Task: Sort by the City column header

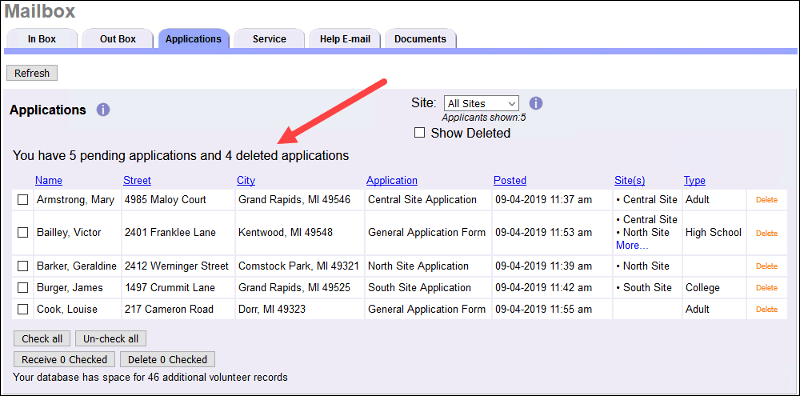Action: click(x=246, y=180)
